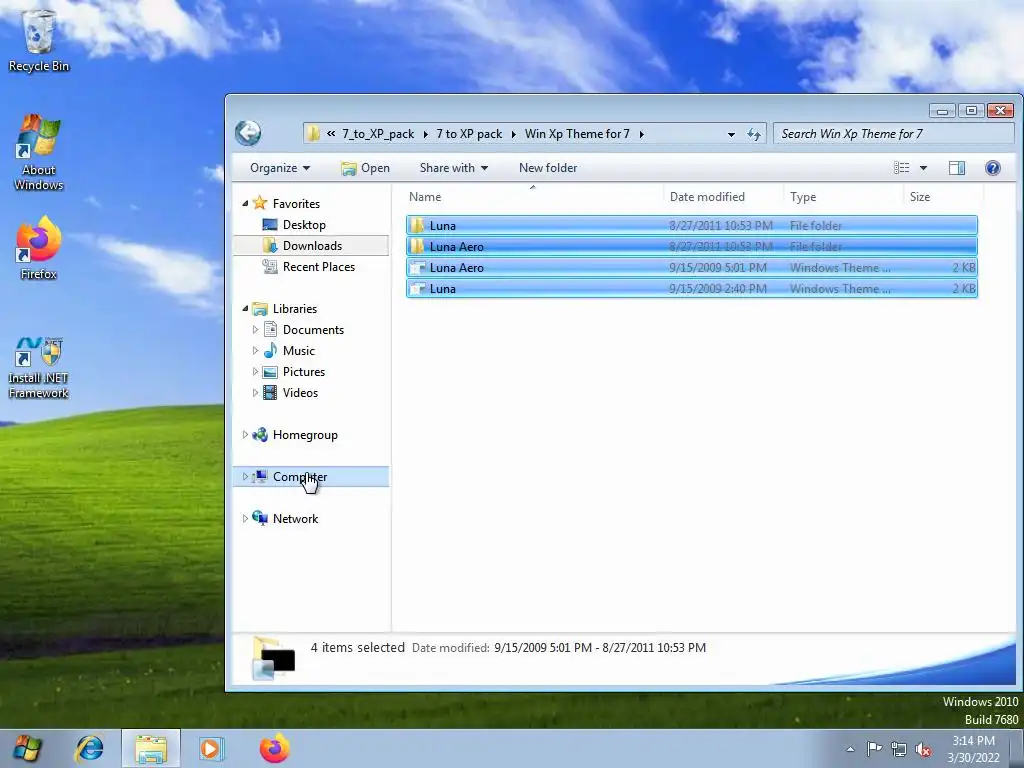
Task: Select Downloads in Favorites
Action: pos(311,246)
